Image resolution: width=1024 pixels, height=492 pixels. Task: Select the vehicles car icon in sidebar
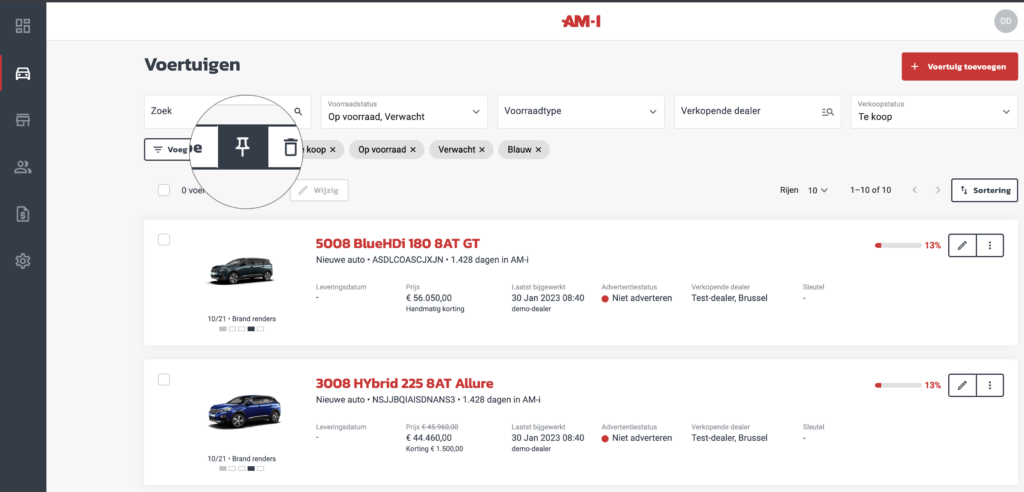tap(22, 73)
